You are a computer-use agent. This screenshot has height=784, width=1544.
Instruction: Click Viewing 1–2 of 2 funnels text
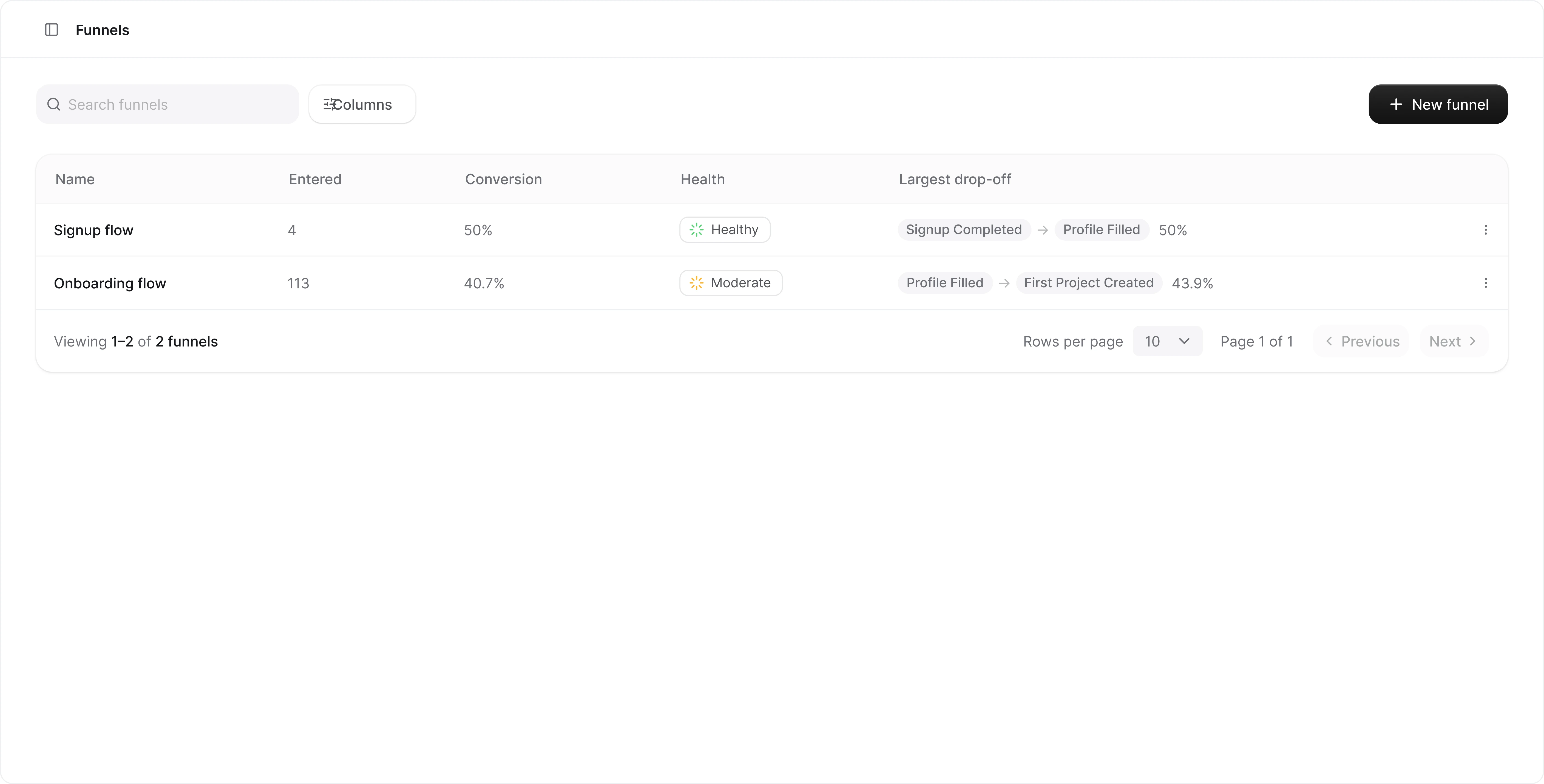click(x=135, y=342)
